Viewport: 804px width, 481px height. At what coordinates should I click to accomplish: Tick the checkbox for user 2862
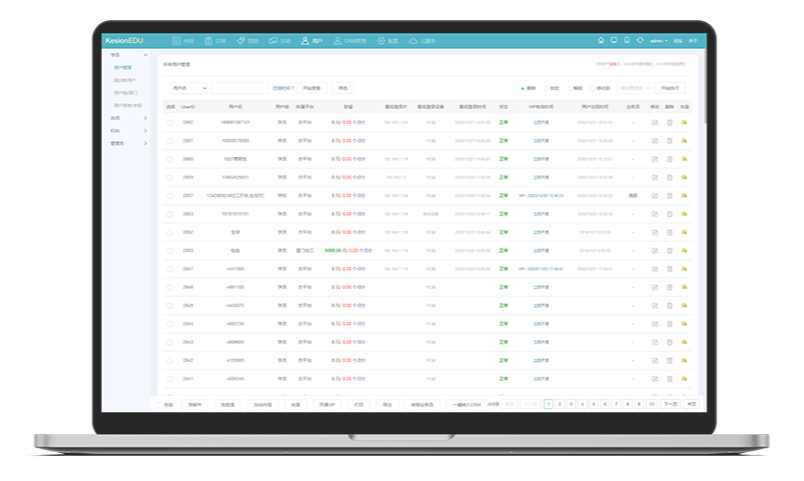point(170,122)
